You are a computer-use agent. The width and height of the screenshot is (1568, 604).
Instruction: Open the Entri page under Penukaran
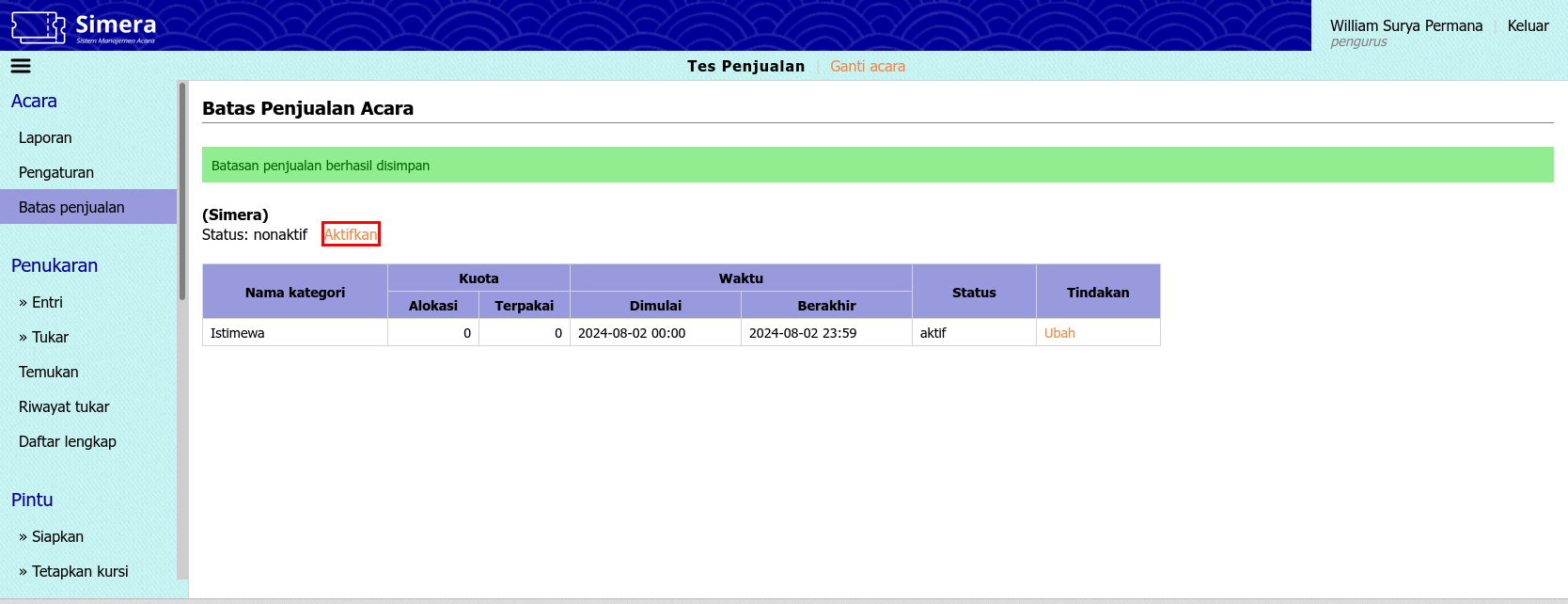coord(88,302)
